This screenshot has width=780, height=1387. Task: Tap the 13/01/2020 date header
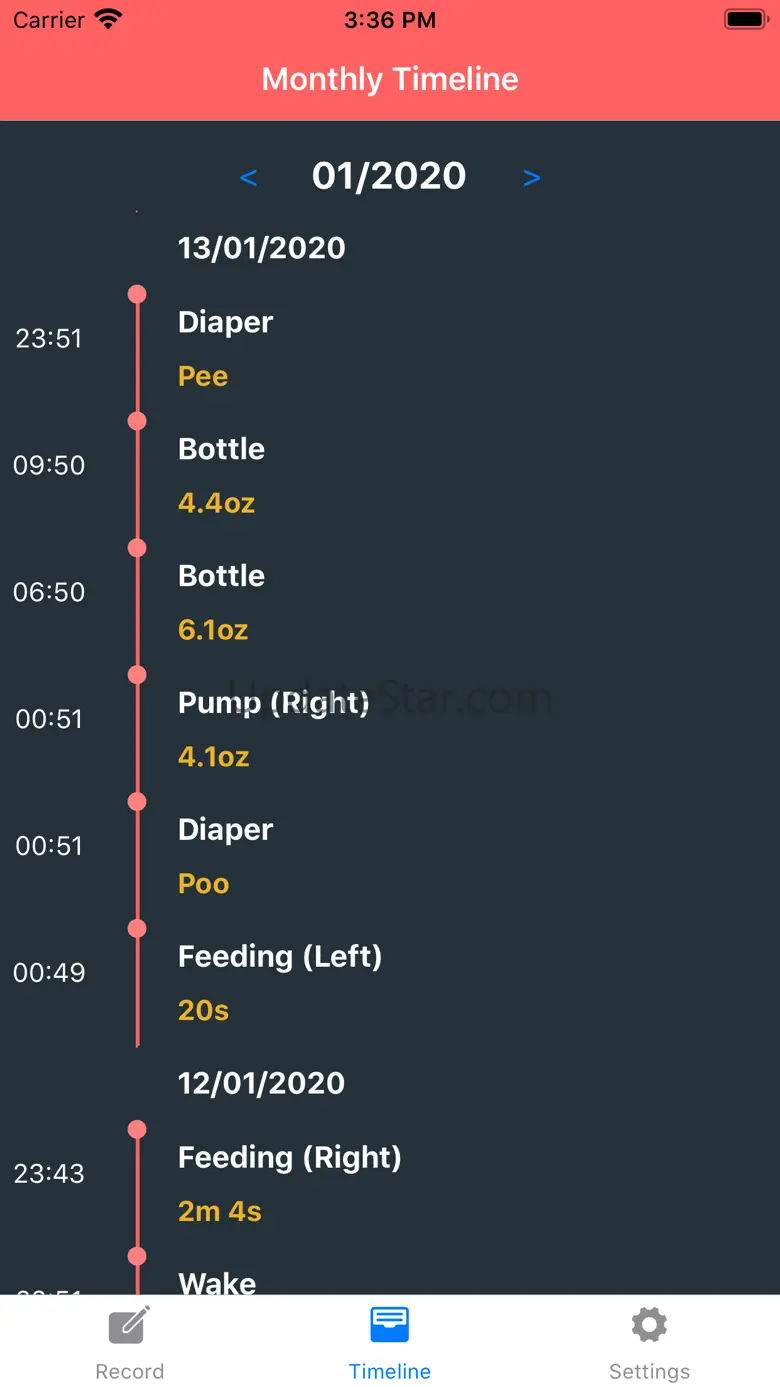click(x=262, y=248)
